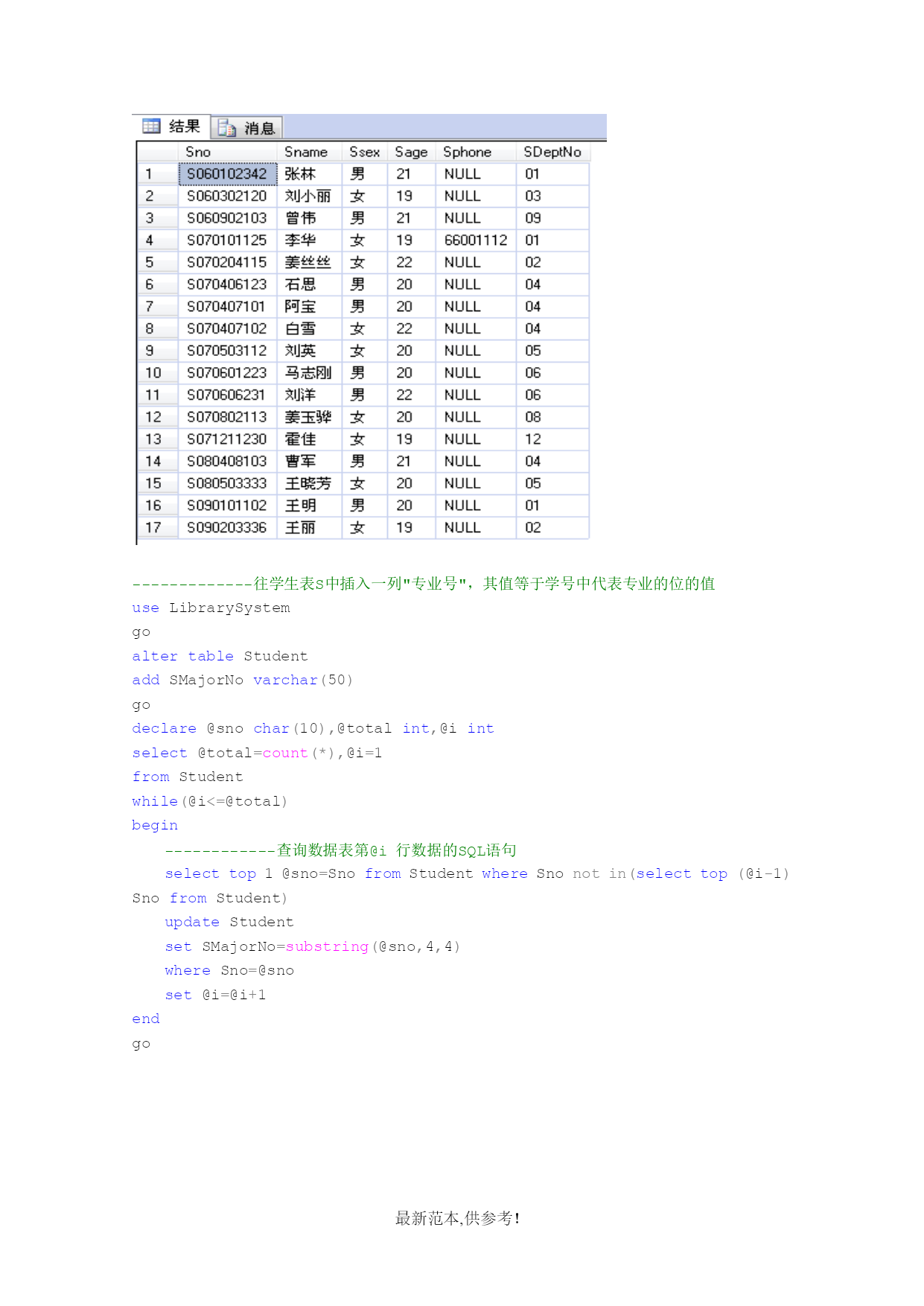
Task: Click the line 'update Student'
Action: 229,922
